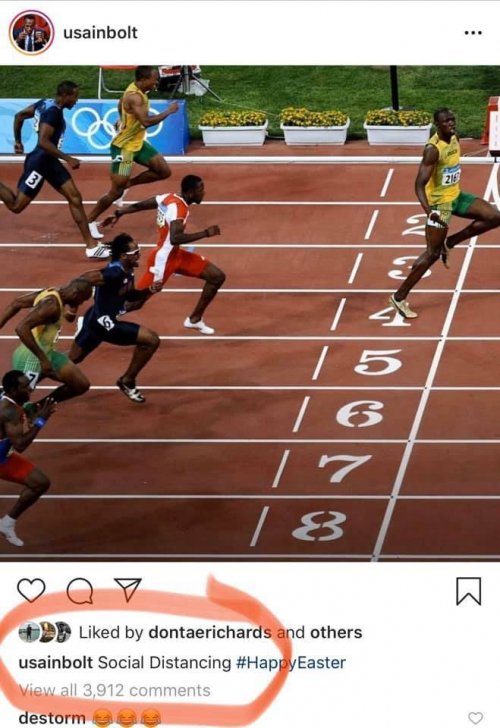Like destorm's comment with small heart
Viewport: 500px width, 728px height.
475,717
